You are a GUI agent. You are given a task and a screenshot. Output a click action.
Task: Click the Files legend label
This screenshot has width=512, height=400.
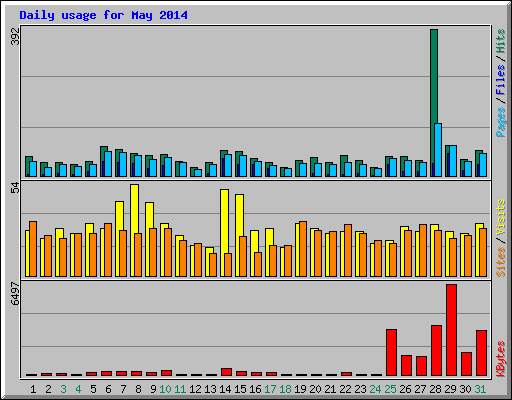coord(501,80)
